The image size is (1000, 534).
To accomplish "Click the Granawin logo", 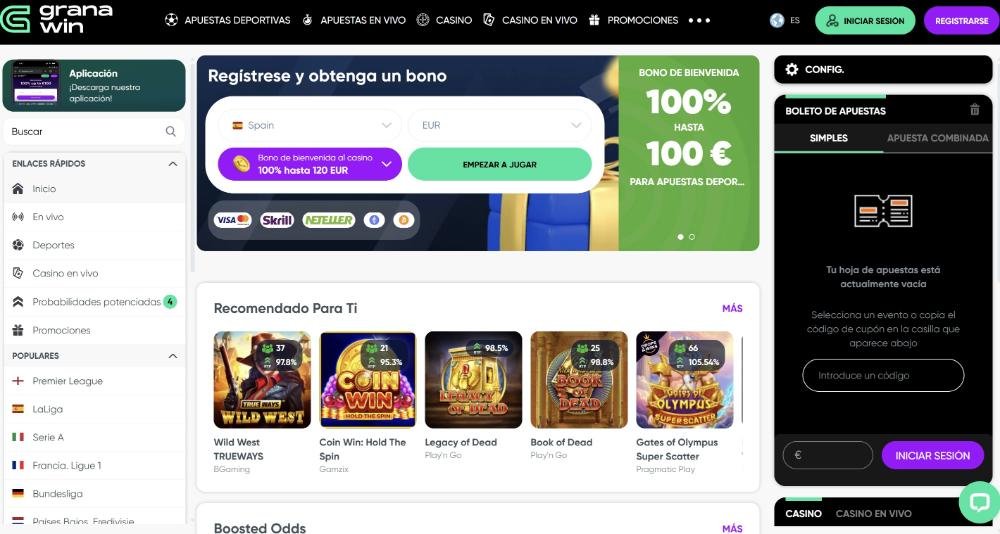I will point(57,19).
